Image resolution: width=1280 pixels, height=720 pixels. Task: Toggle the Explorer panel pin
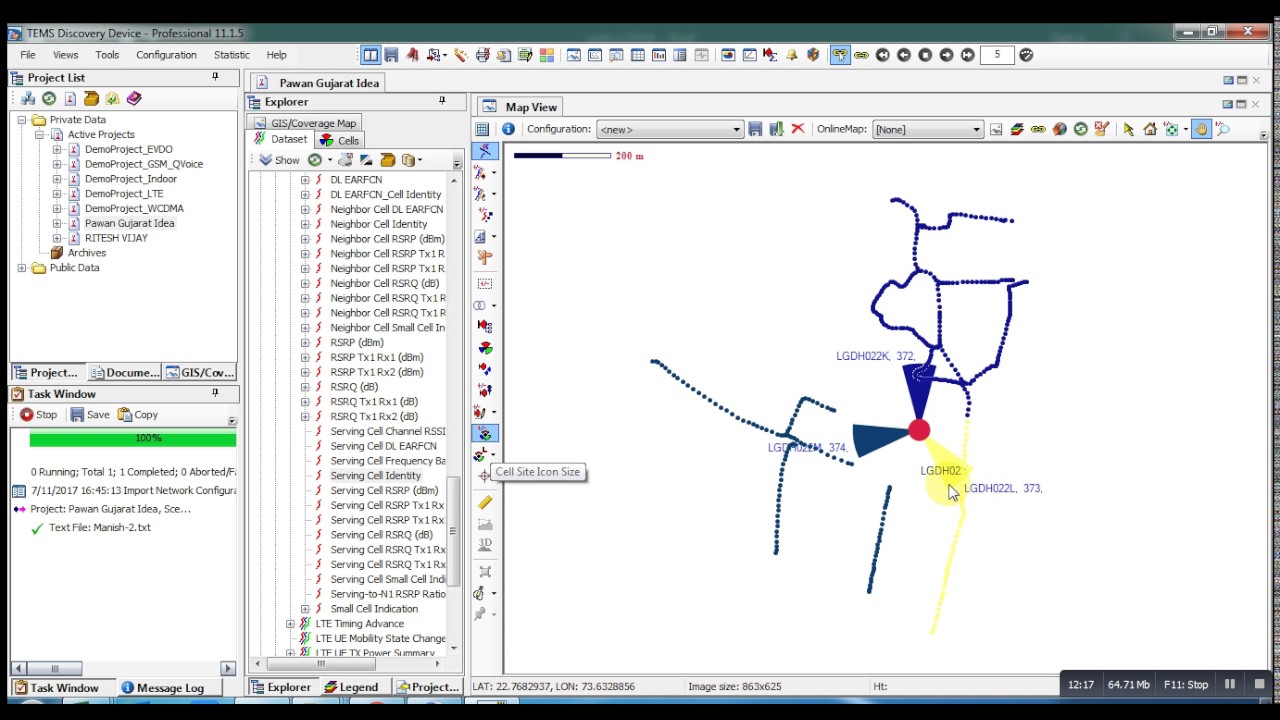tap(441, 101)
